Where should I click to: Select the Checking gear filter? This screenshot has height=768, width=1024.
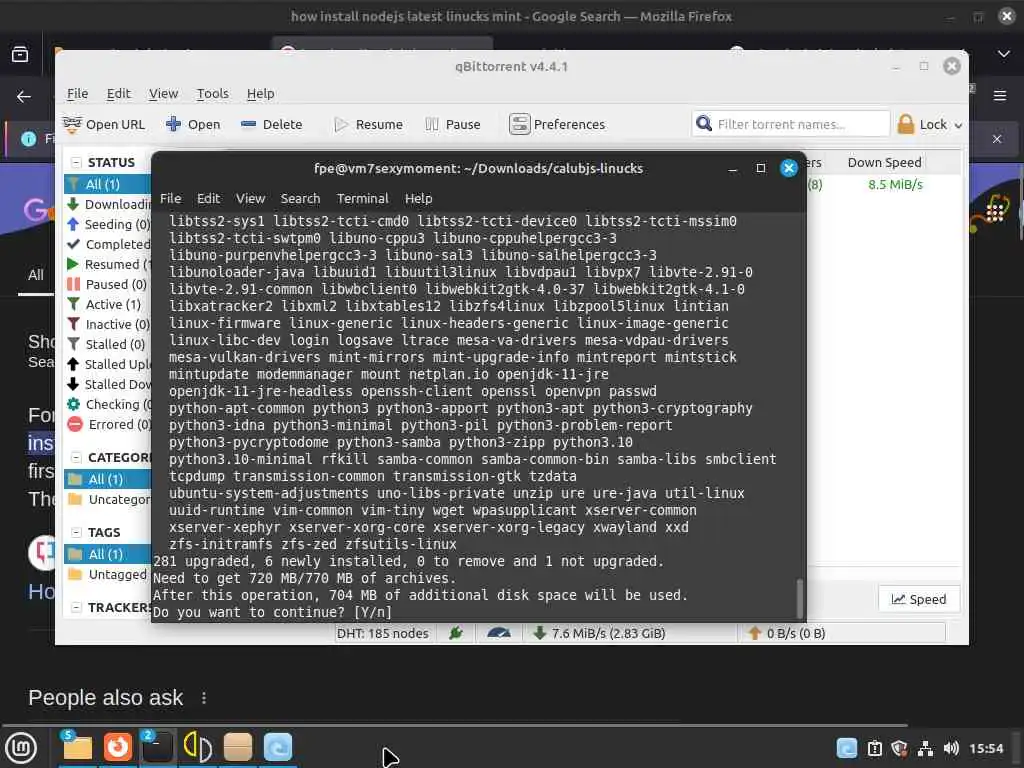(108, 404)
